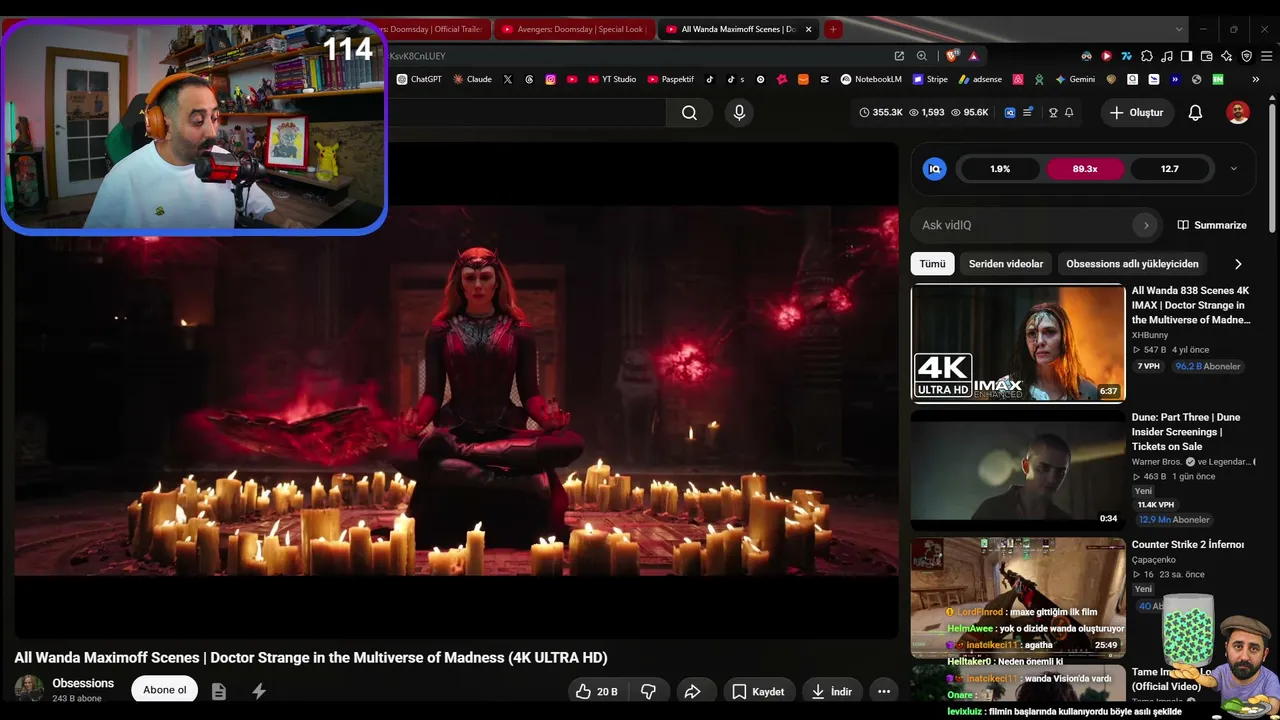Open the browser extensions puzzle icon

[1146, 56]
